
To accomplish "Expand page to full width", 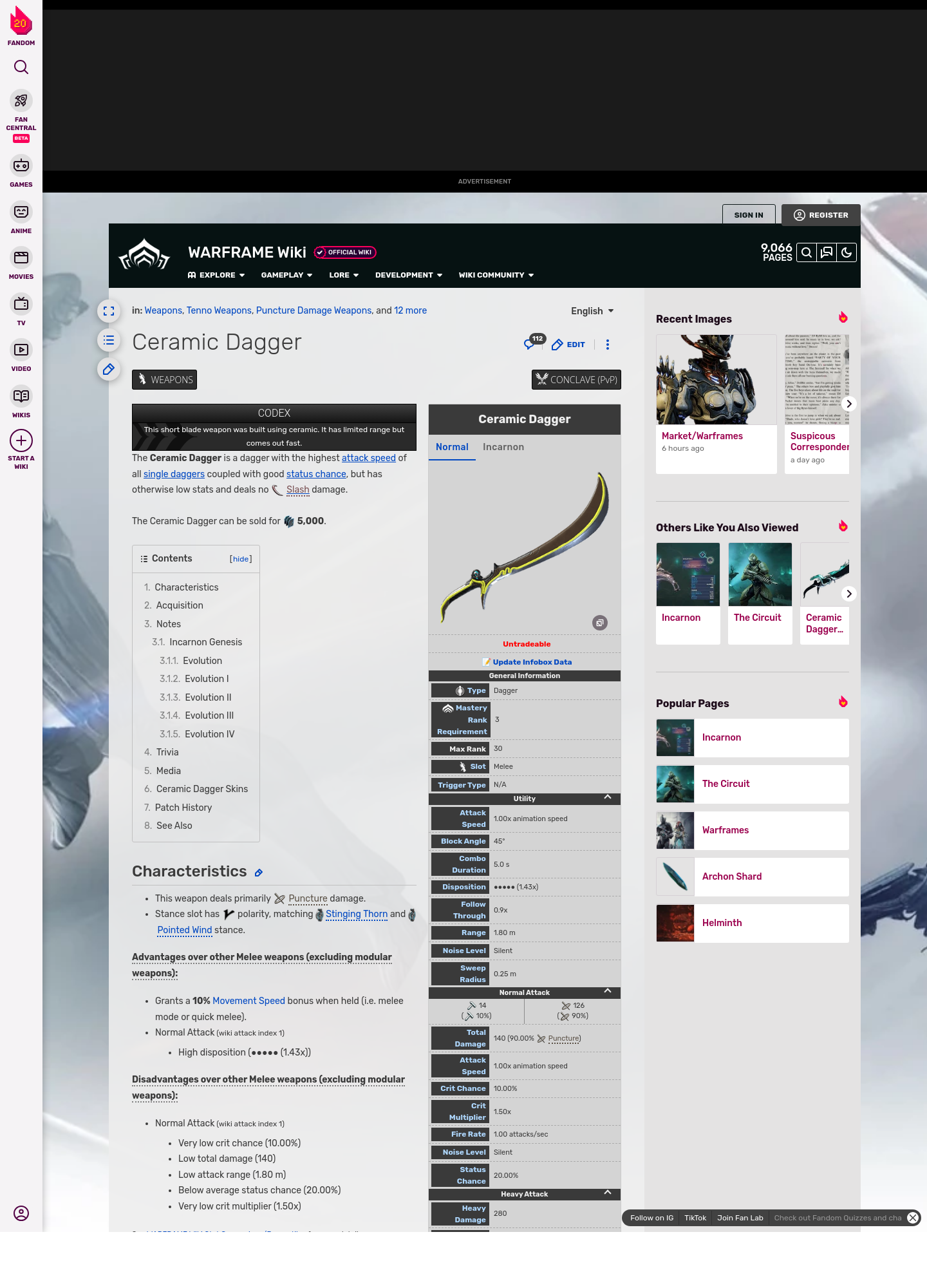I will click(x=109, y=311).
